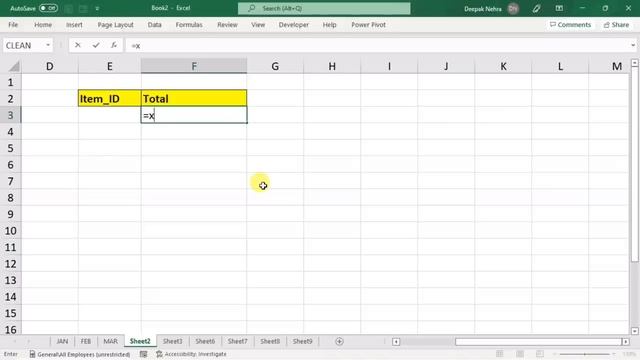Screen dimensions: 640x360
Task: Select column H header
Action: pos(332,66)
